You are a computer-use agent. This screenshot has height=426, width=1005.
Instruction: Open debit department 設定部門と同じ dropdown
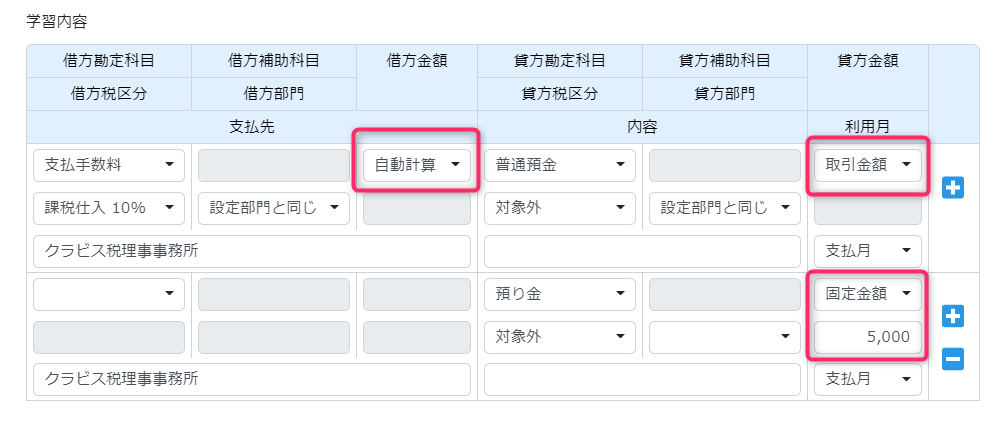(274, 208)
